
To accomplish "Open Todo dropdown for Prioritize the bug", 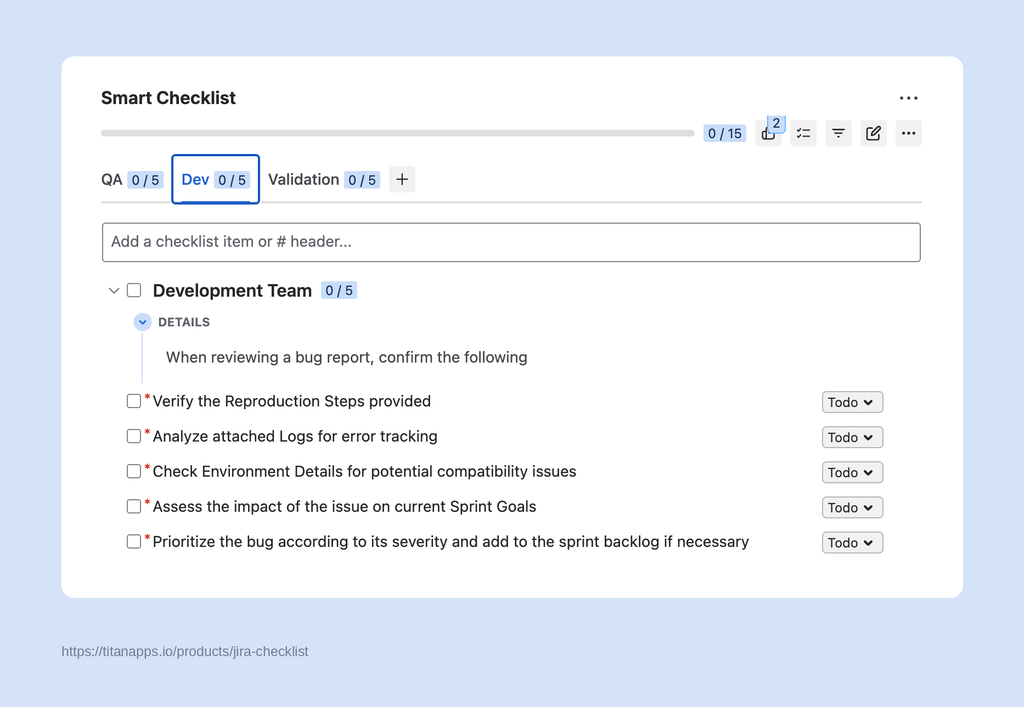I will pyautogui.click(x=852, y=542).
